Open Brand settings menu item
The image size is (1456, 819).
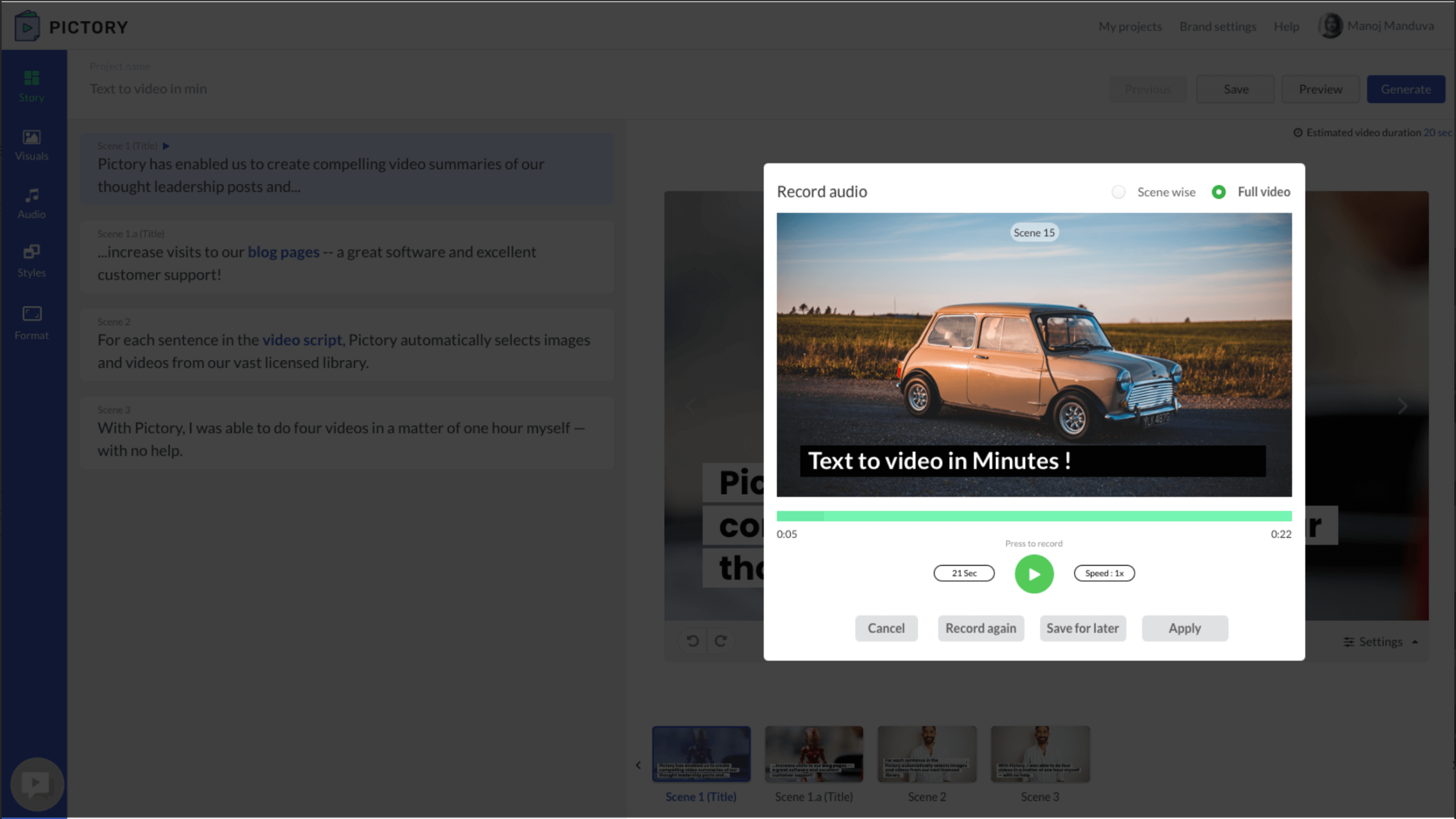click(x=1218, y=26)
